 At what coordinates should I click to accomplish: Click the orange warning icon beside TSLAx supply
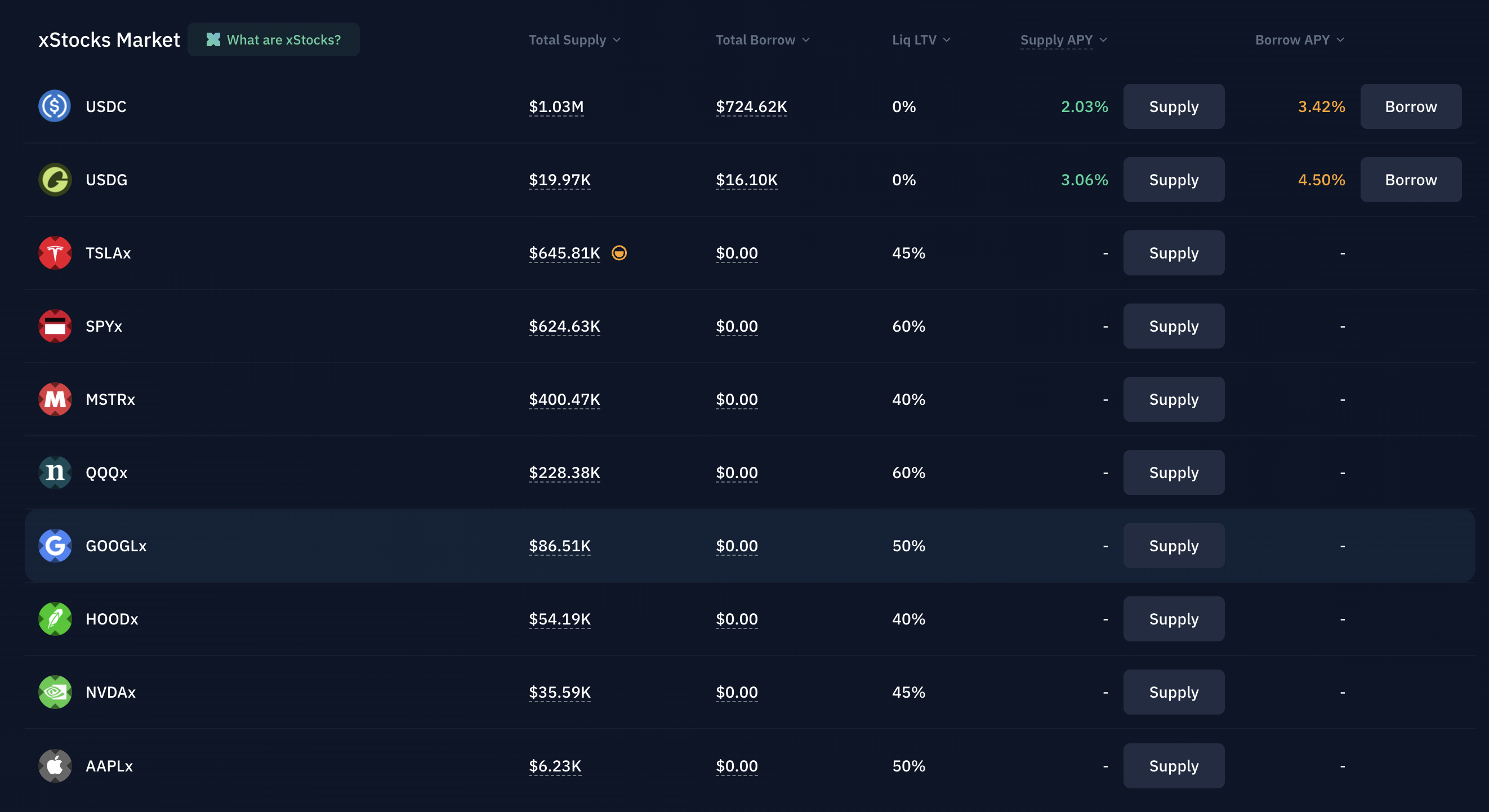click(619, 253)
